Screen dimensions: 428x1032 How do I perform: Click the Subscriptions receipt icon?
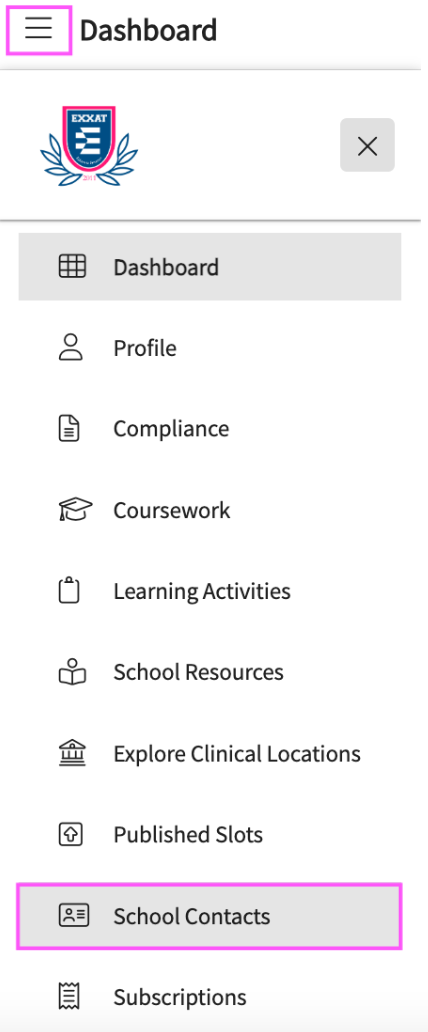coord(70,996)
